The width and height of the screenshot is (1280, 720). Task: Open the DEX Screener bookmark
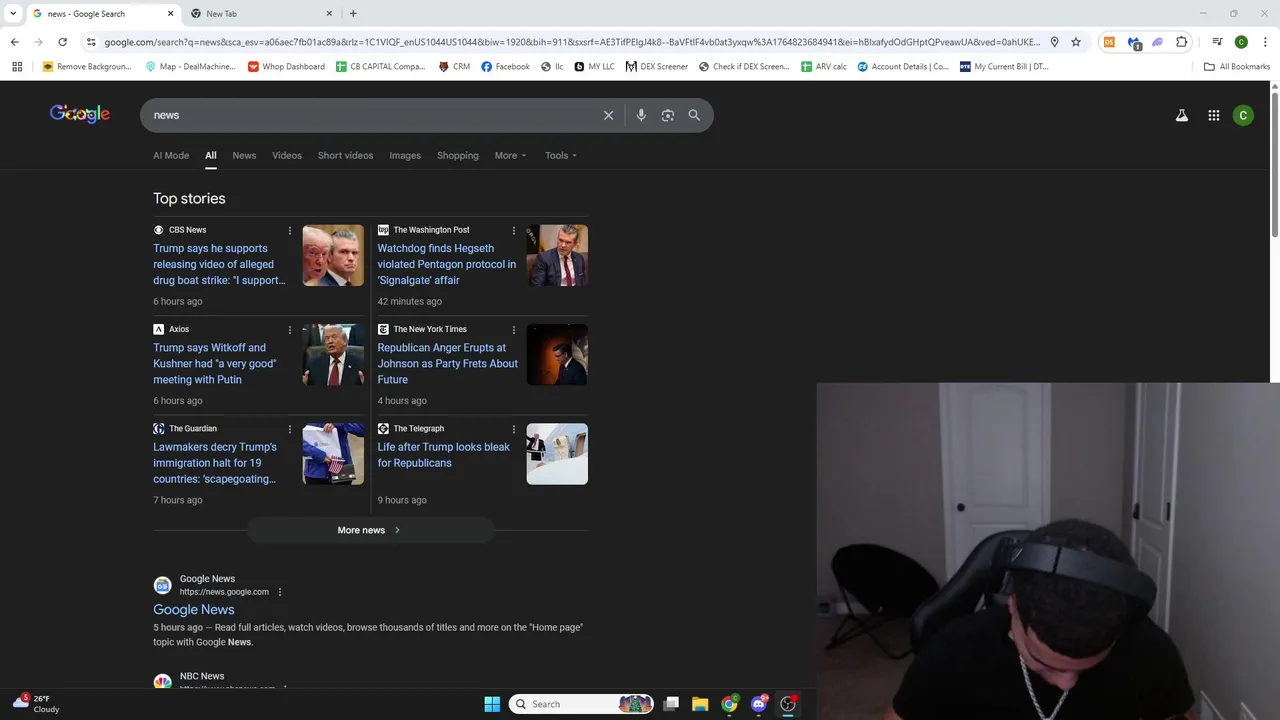tap(657, 67)
